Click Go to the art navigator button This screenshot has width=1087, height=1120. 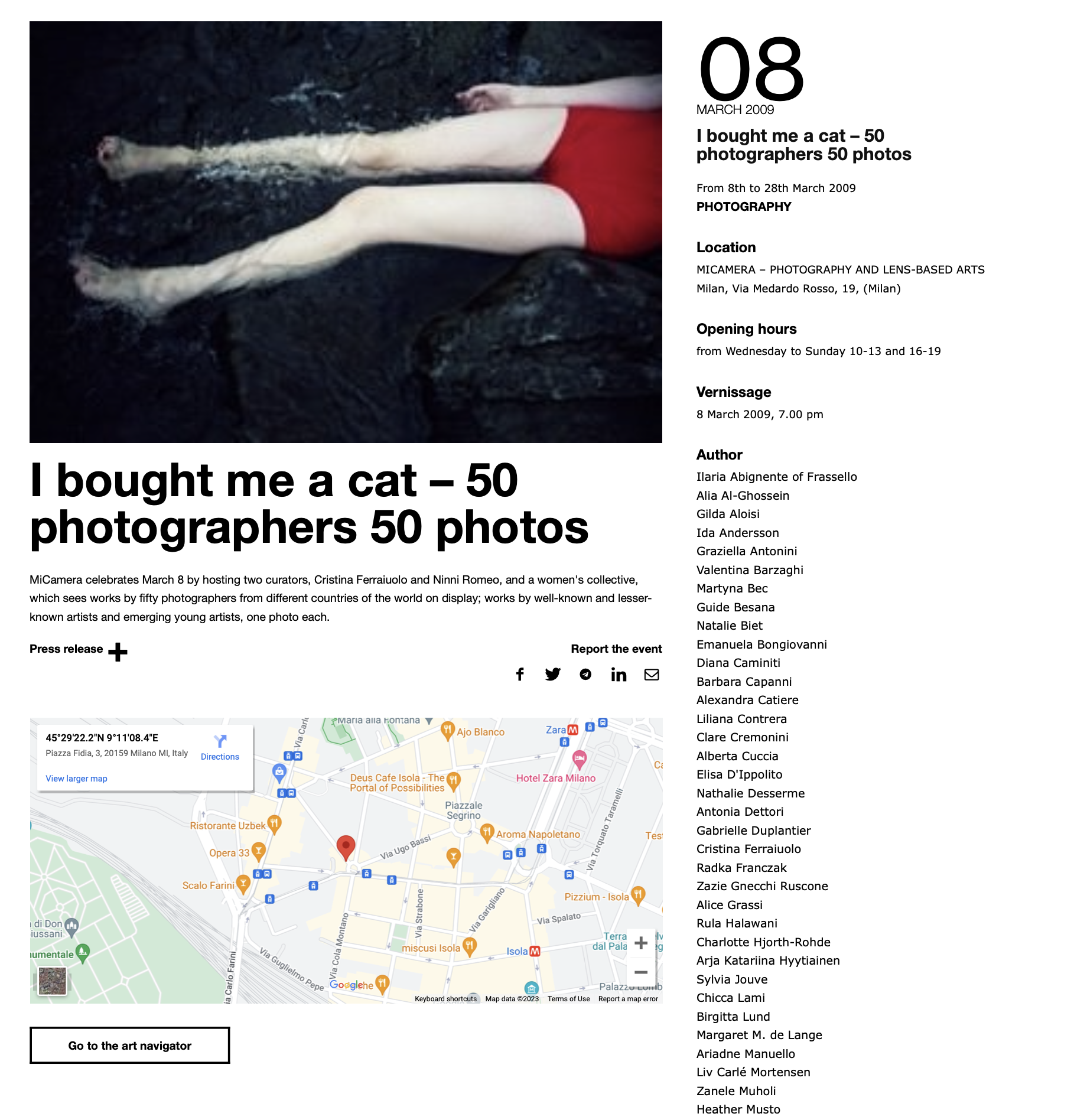tap(130, 1046)
